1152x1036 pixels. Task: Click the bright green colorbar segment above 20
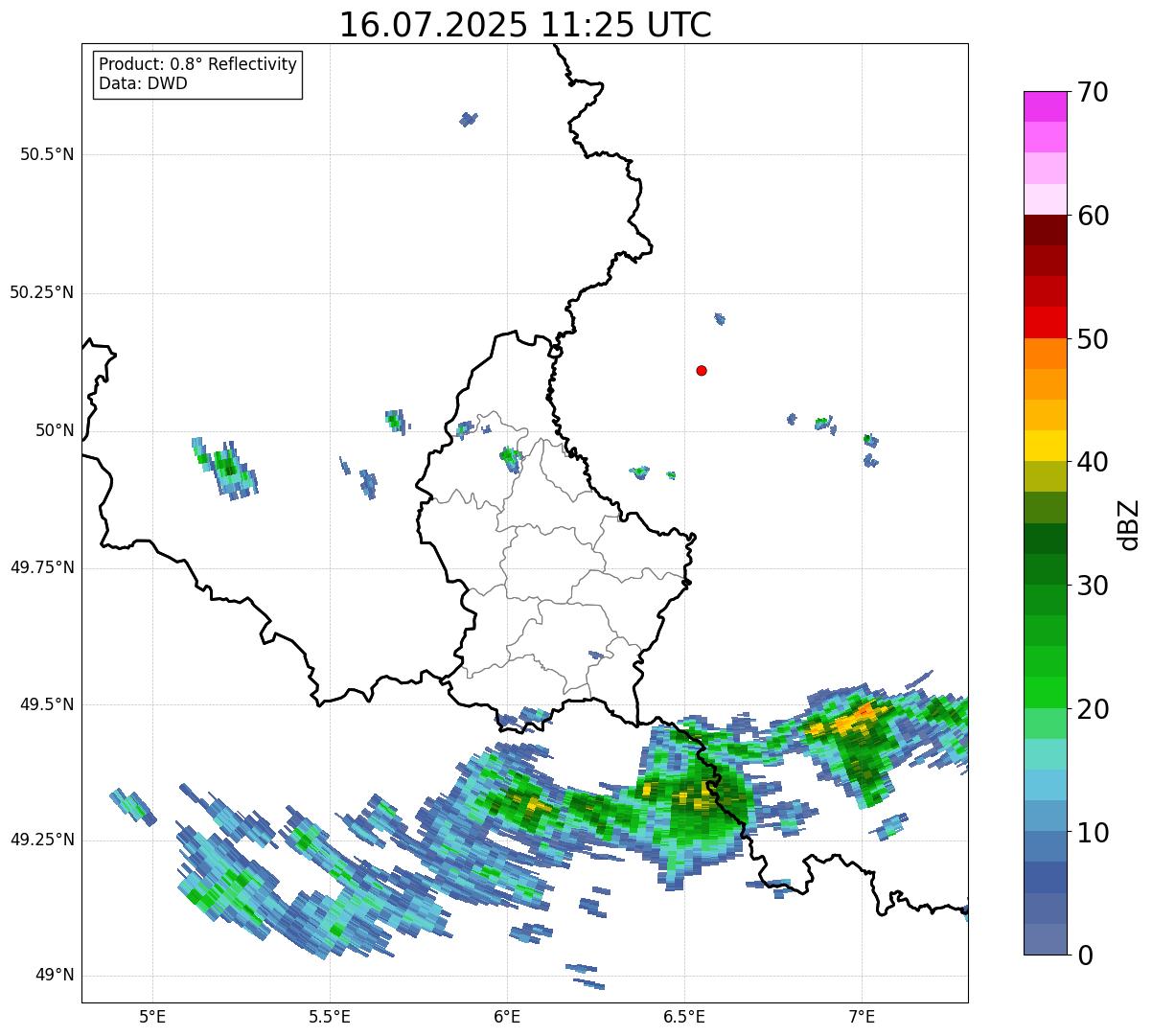point(1045,693)
